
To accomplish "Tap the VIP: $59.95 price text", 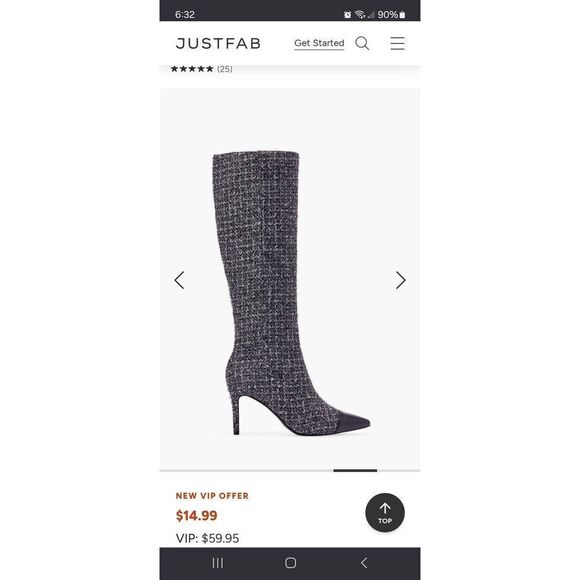I will click(207, 538).
